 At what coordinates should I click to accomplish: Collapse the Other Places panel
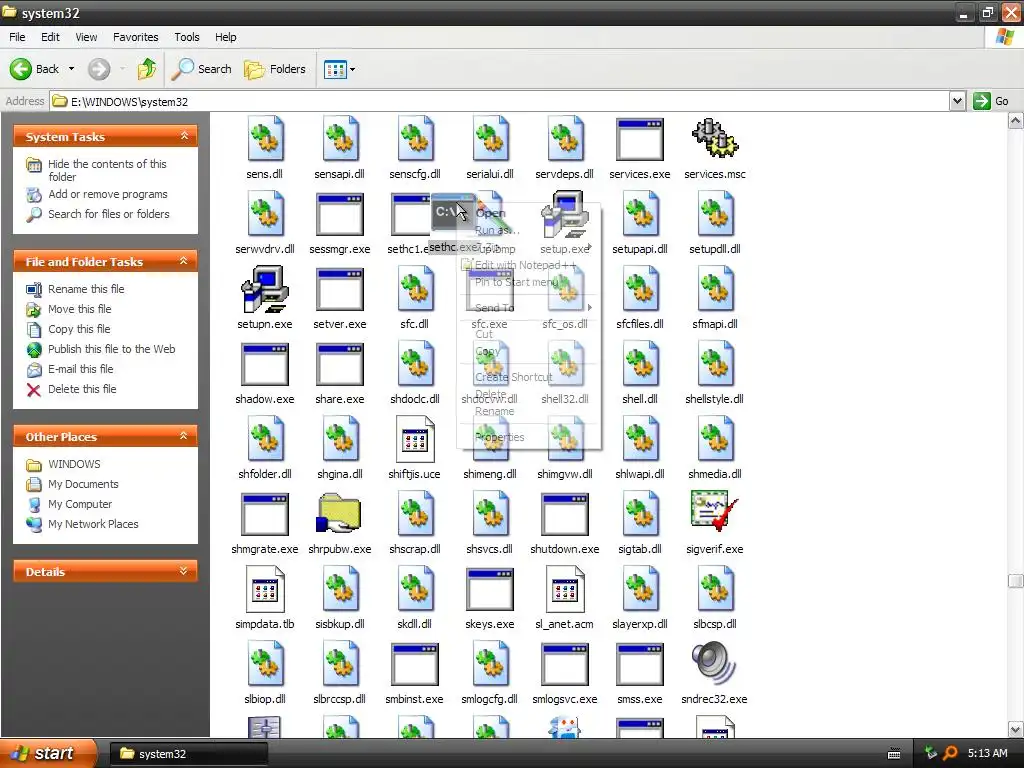click(184, 436)
